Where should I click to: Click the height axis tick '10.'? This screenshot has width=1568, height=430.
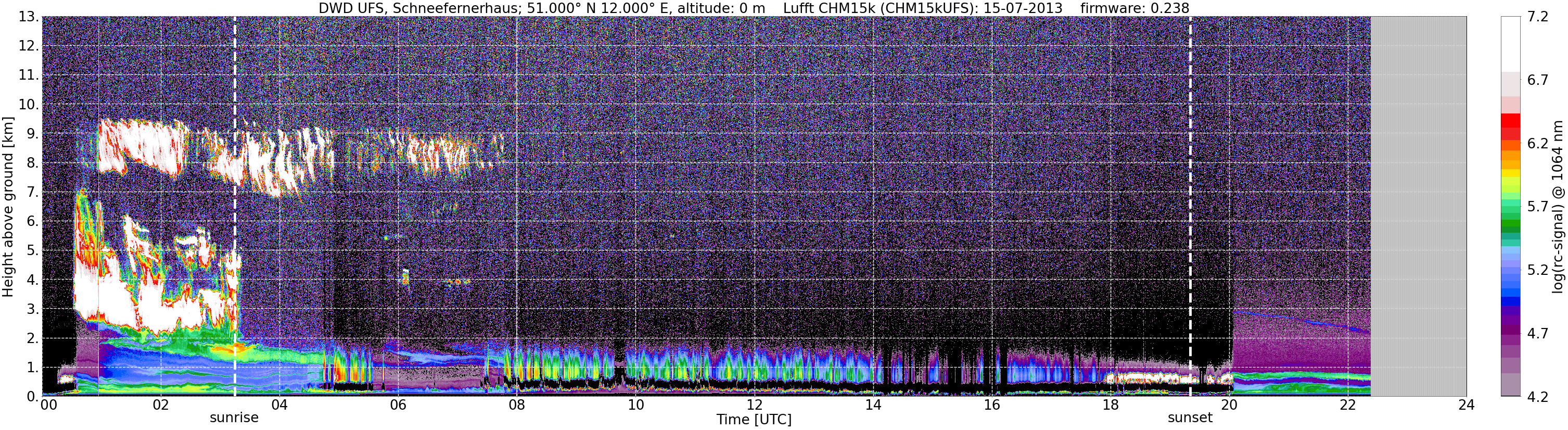[x=29, y=104]
